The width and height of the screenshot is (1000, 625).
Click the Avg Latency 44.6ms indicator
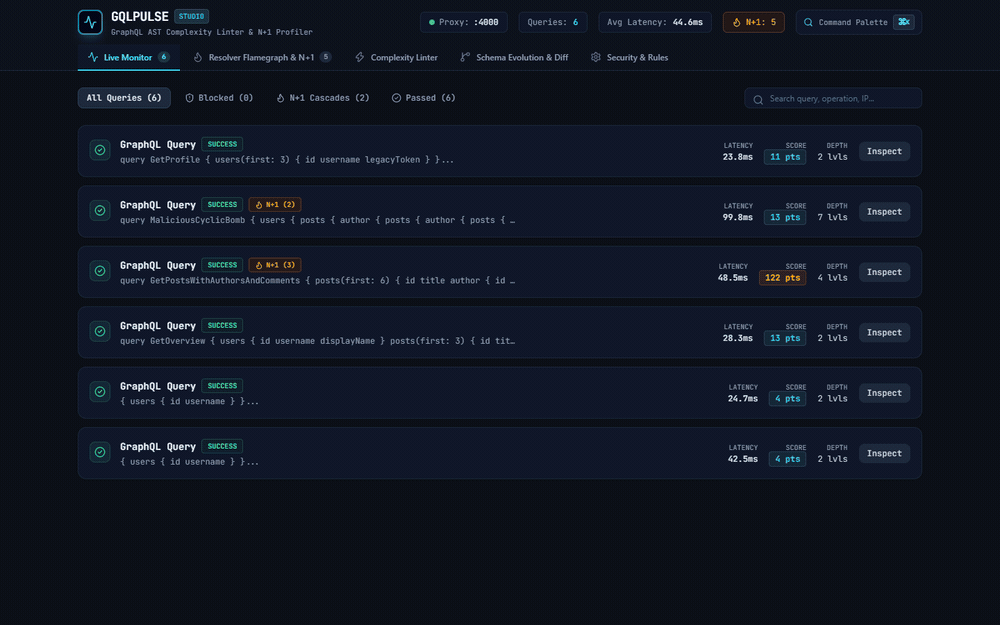[x=655, y=22]
